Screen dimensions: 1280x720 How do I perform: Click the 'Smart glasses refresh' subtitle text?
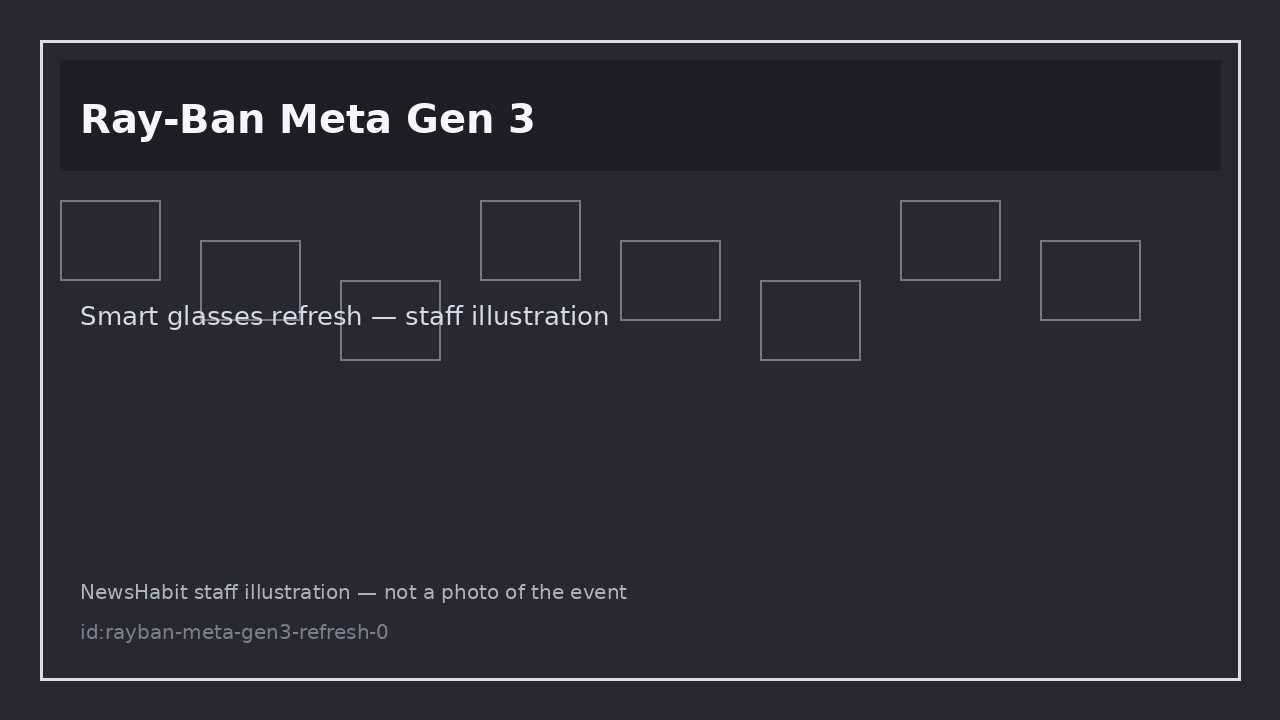click(221, 317)
